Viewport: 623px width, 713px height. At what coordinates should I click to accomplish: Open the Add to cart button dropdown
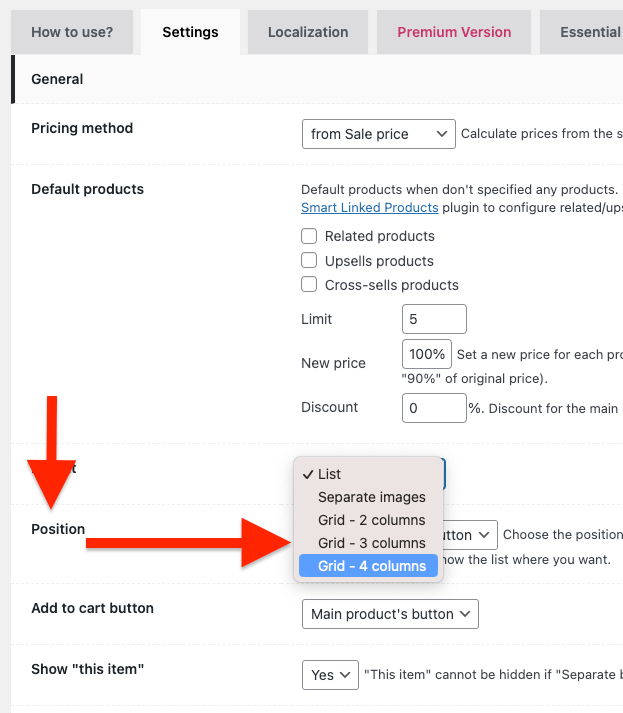click(x=390, y=614)
